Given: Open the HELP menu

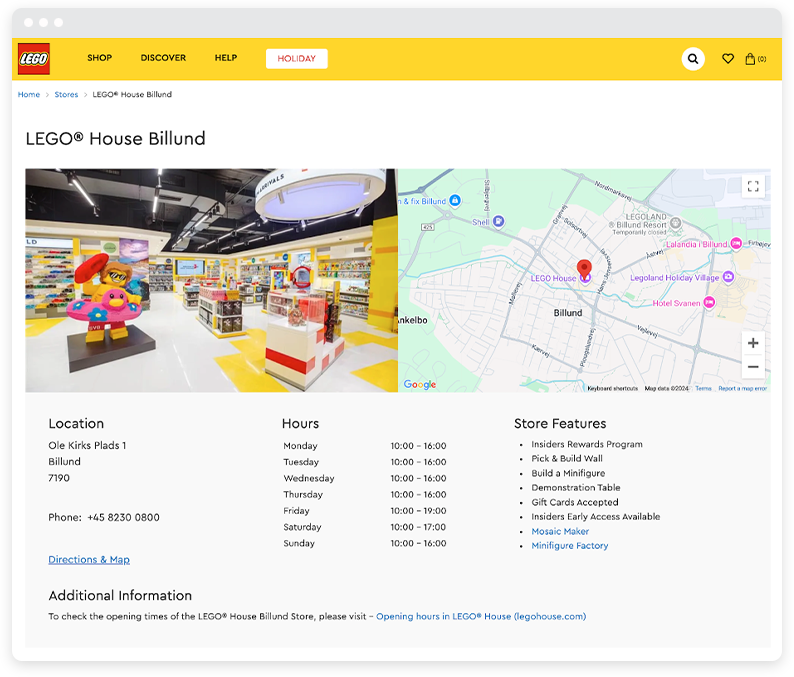Looking at the screenshot, I should tap(226, 58).
